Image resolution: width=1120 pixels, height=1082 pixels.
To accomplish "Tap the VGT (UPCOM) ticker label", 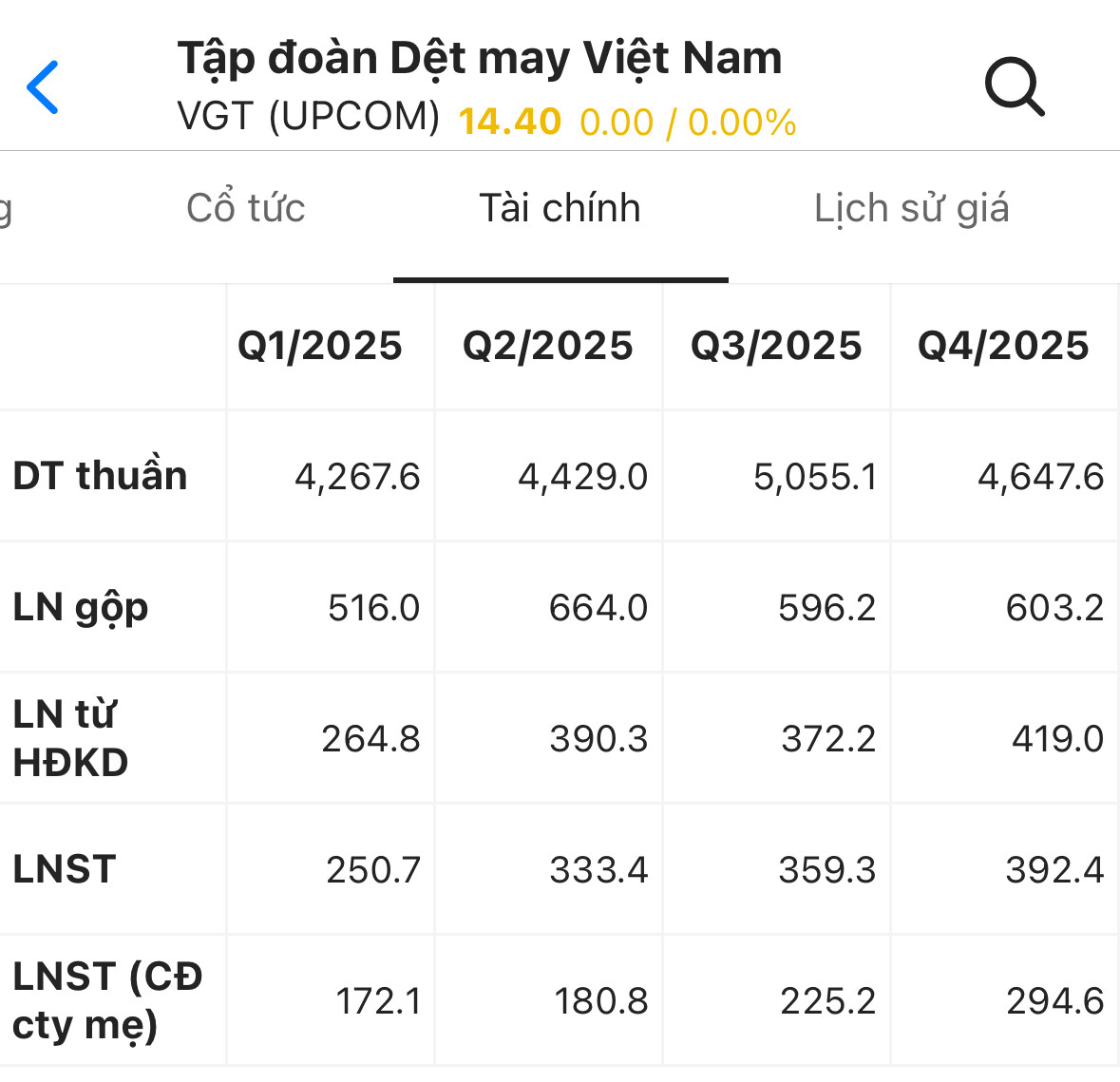I will [x=309, y=117].
